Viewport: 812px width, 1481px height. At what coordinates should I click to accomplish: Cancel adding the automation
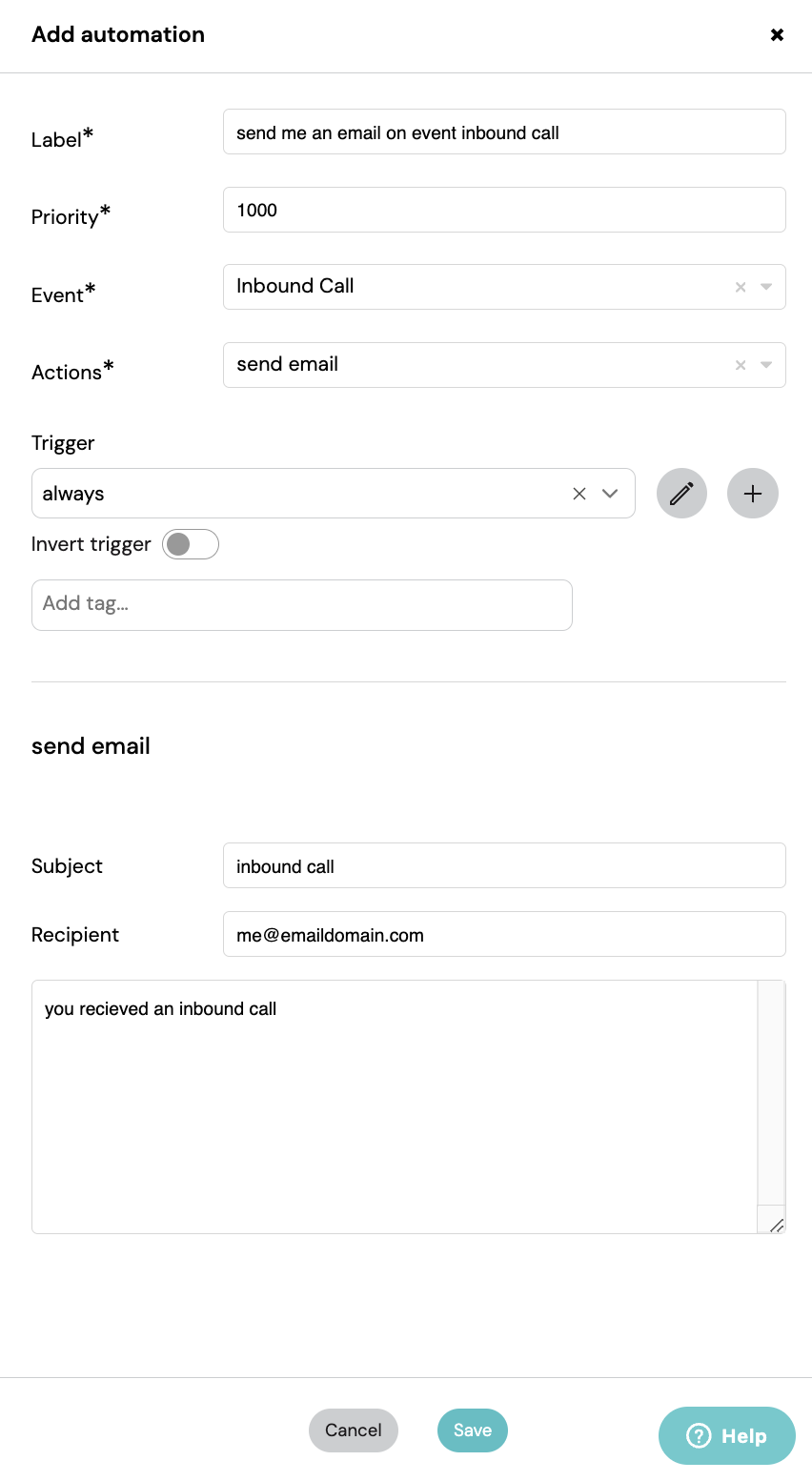354,1430
